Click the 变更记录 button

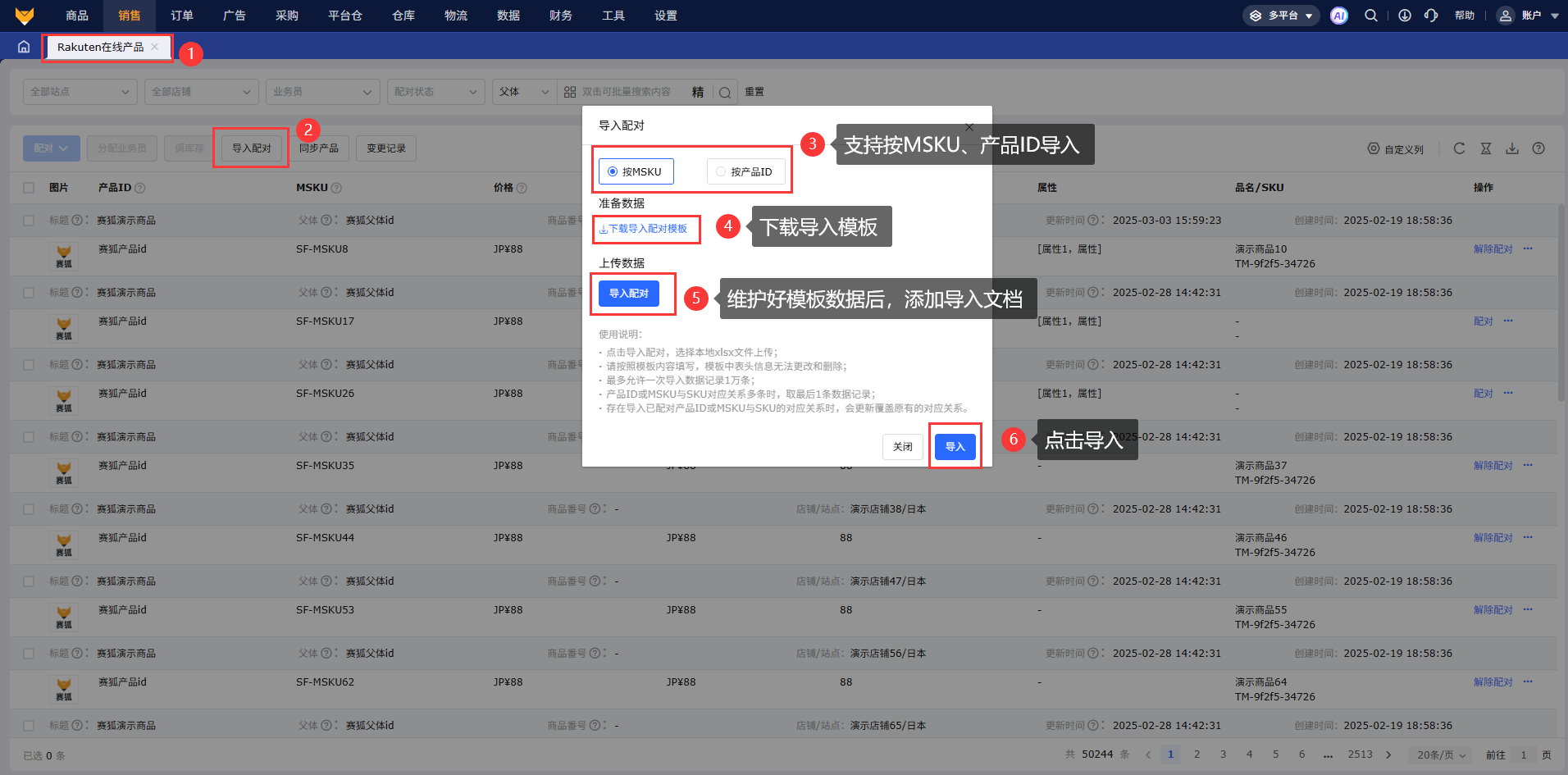[386, 148]
